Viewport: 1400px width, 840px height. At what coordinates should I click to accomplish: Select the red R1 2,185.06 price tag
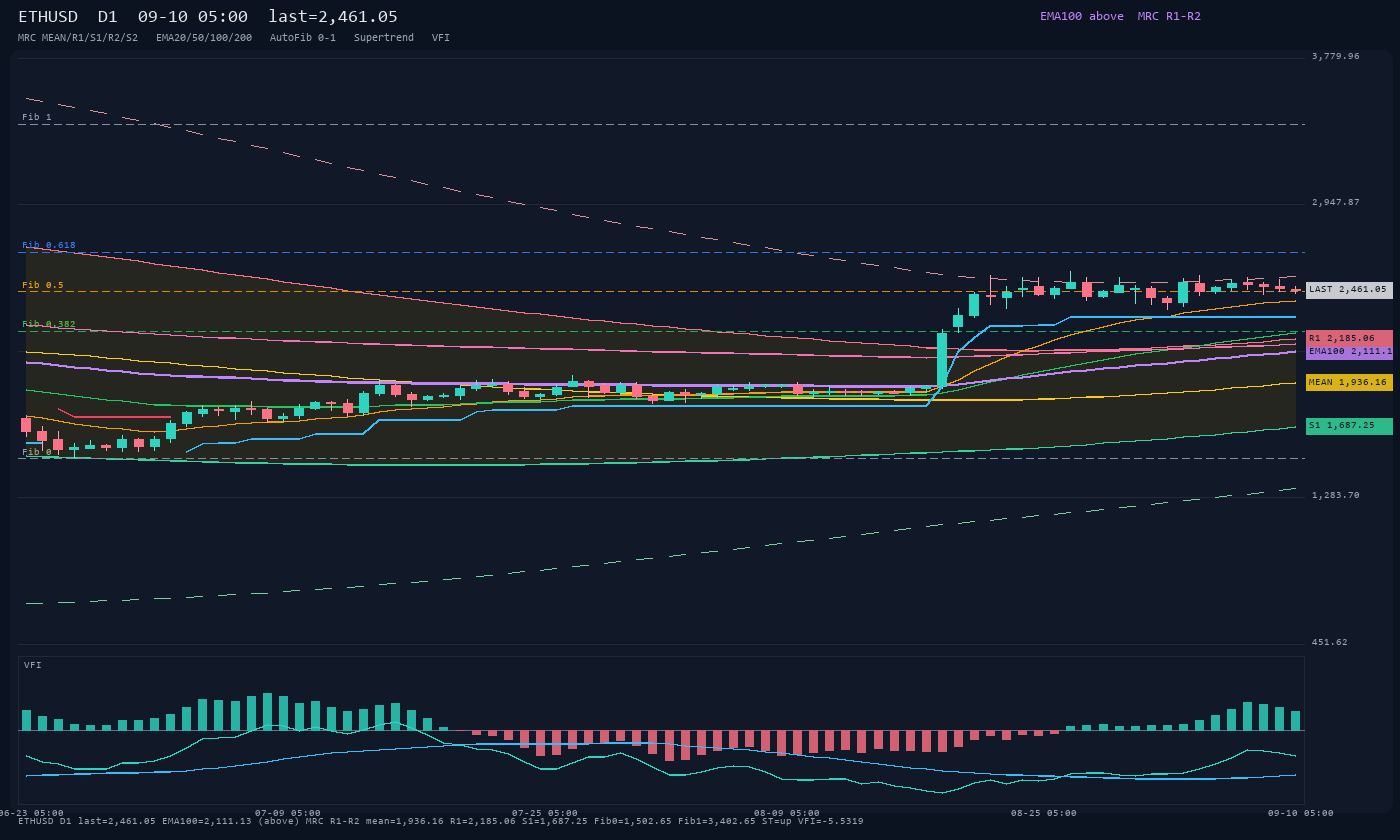pyautogui.click(x=1349, y=338)
